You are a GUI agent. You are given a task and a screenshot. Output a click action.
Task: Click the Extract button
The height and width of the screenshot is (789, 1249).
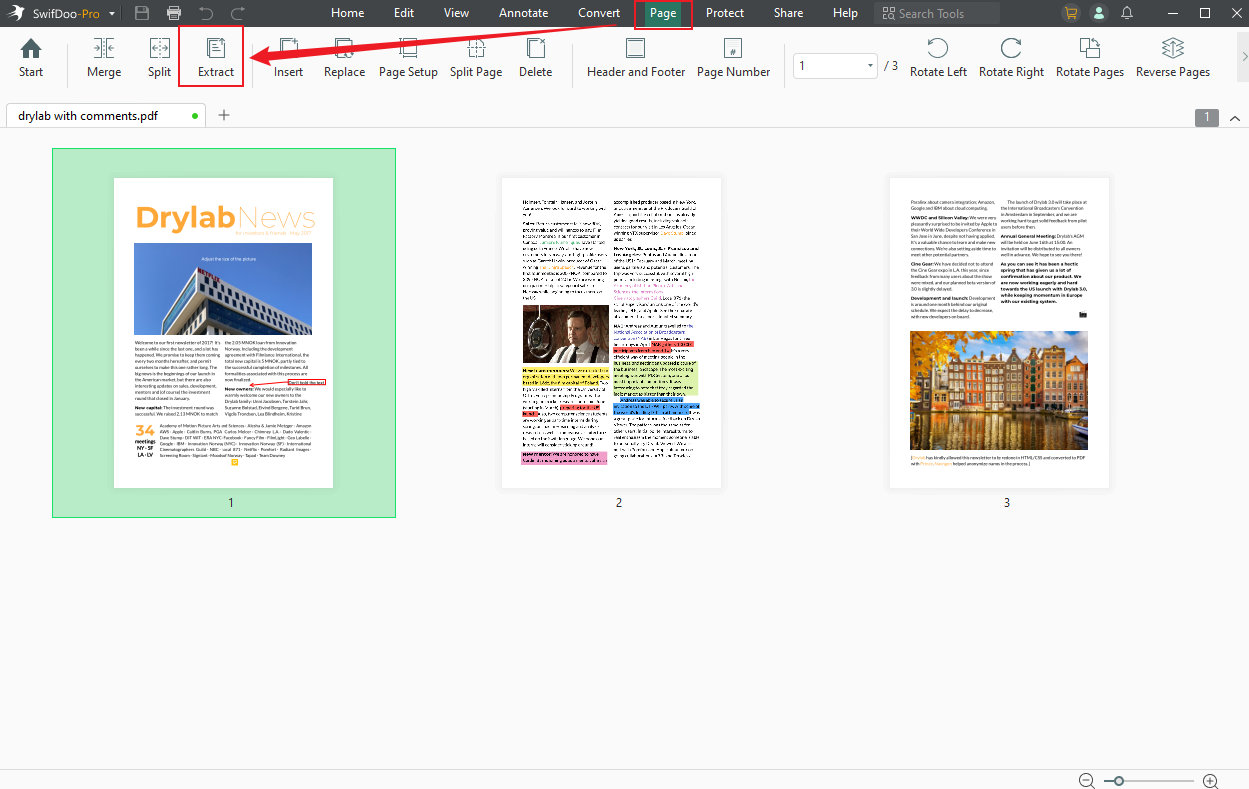click(x=211, y=57)
